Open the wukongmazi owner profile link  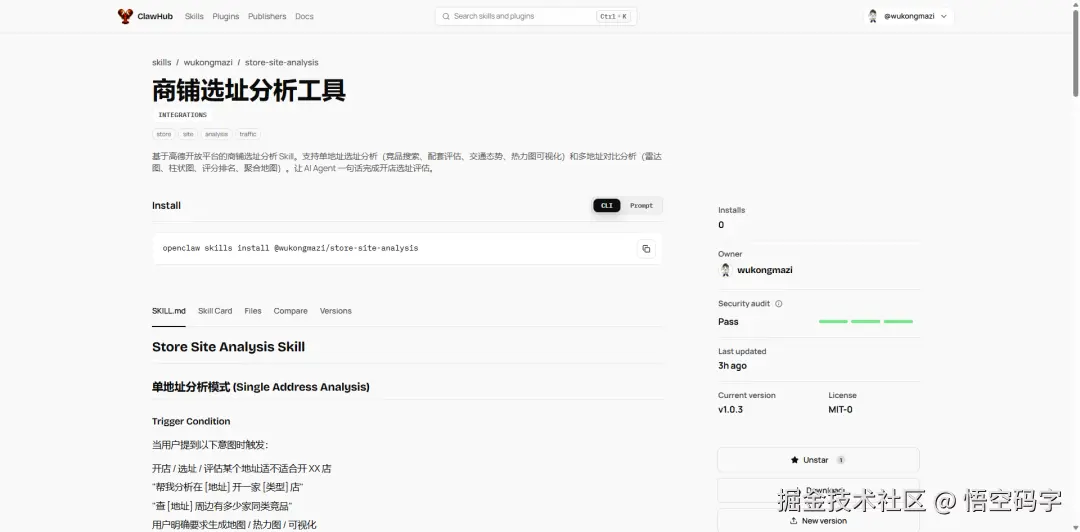765,270
